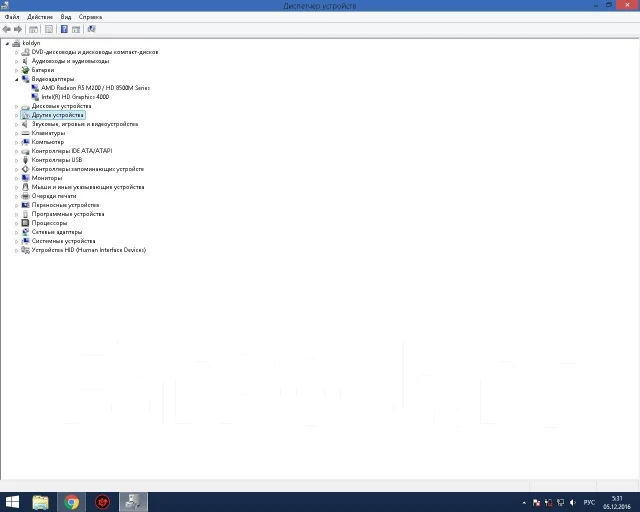Select the Контроллеры USB label
The image size is (640, 512).
click(57, 160)
